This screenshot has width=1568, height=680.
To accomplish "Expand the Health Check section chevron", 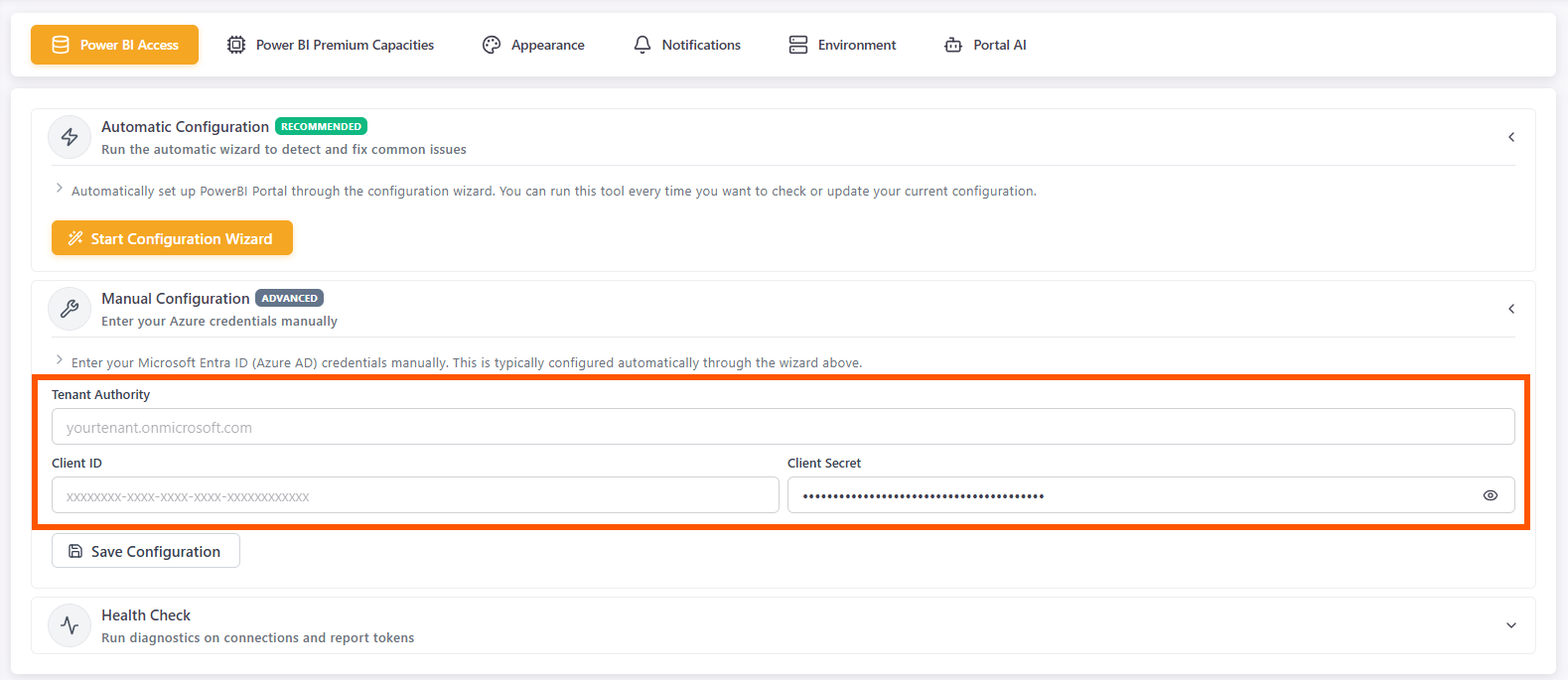I will [1511, 625].
